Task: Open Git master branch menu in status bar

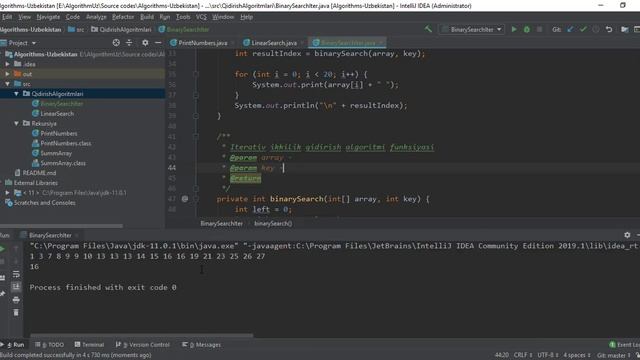Action: coord(613,356)
